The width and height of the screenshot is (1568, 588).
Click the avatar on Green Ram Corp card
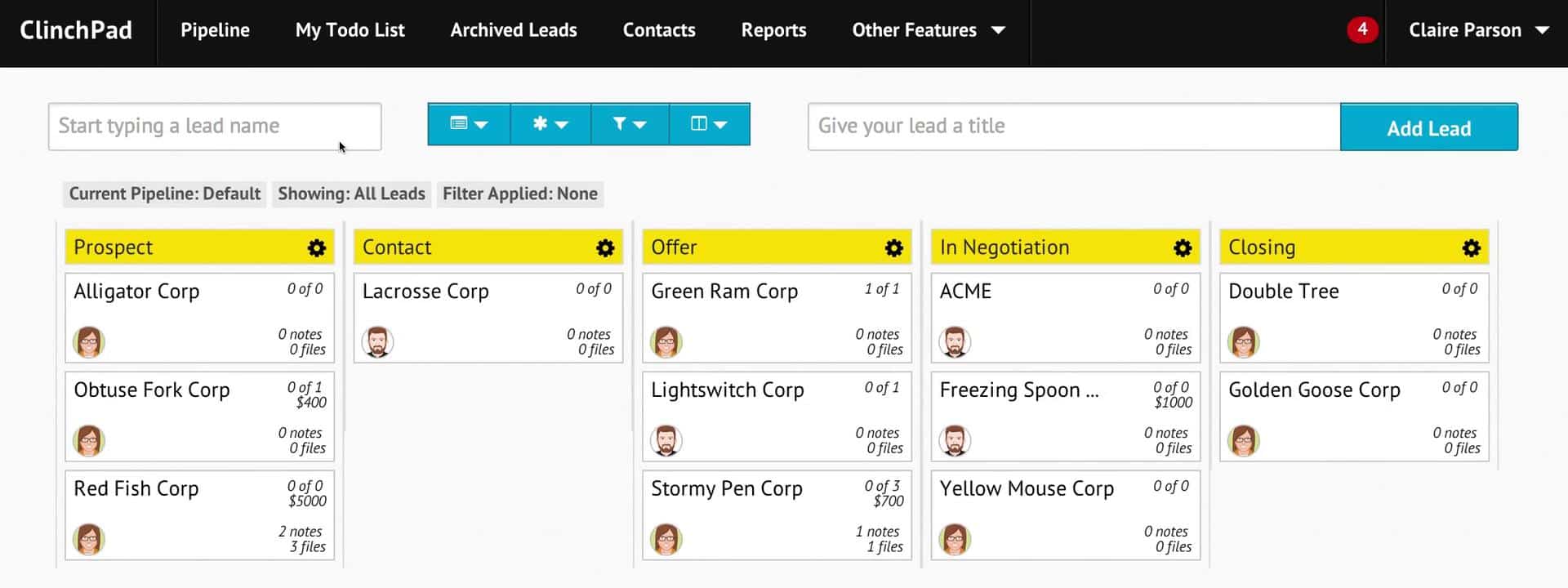(x=666, y=342)
